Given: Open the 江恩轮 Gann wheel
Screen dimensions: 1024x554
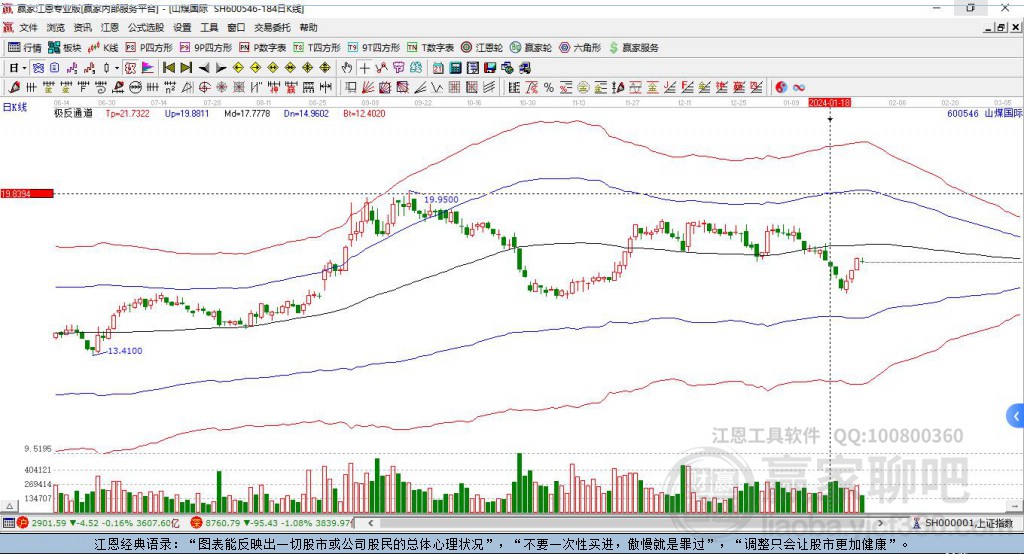Looking at the screenshot, I should tap(482, 48).
